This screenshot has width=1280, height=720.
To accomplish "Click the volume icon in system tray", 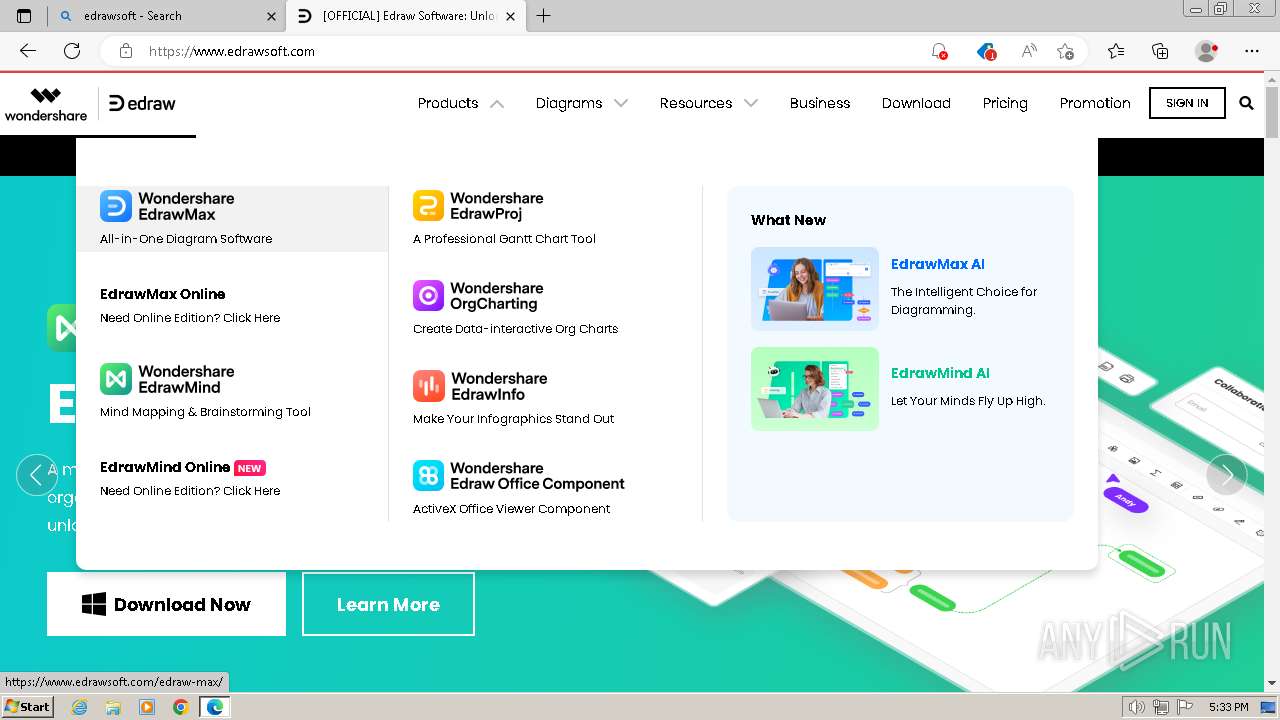I will [1136, 707].
